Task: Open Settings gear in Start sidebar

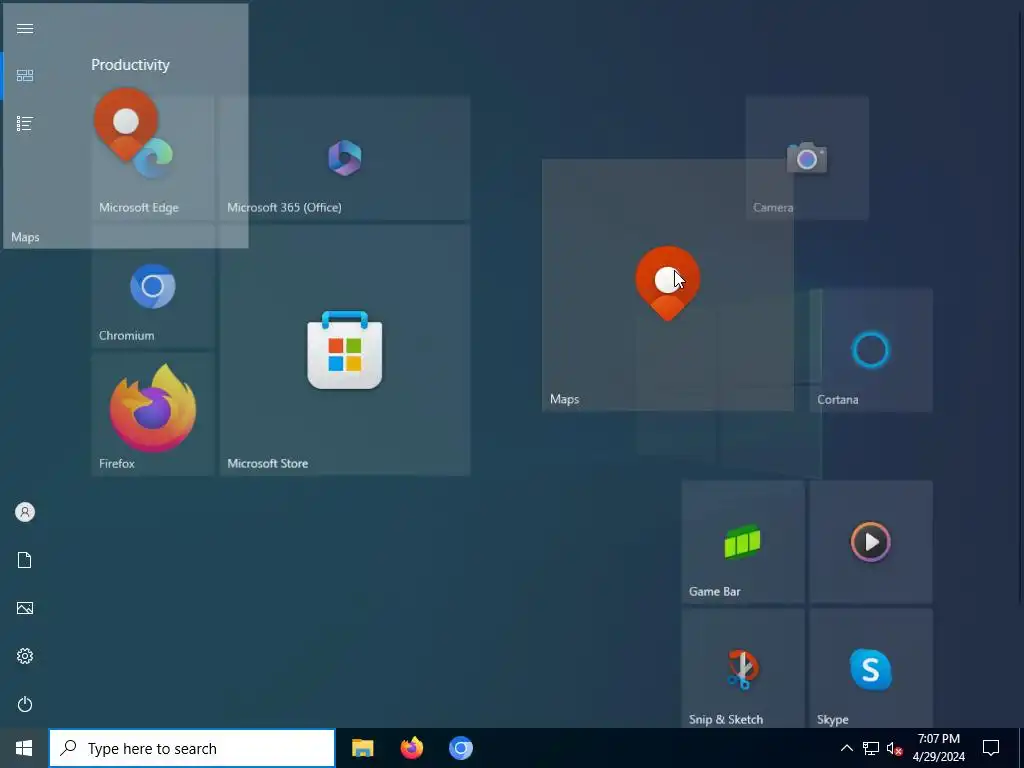Action: click(x=25, y=656)
